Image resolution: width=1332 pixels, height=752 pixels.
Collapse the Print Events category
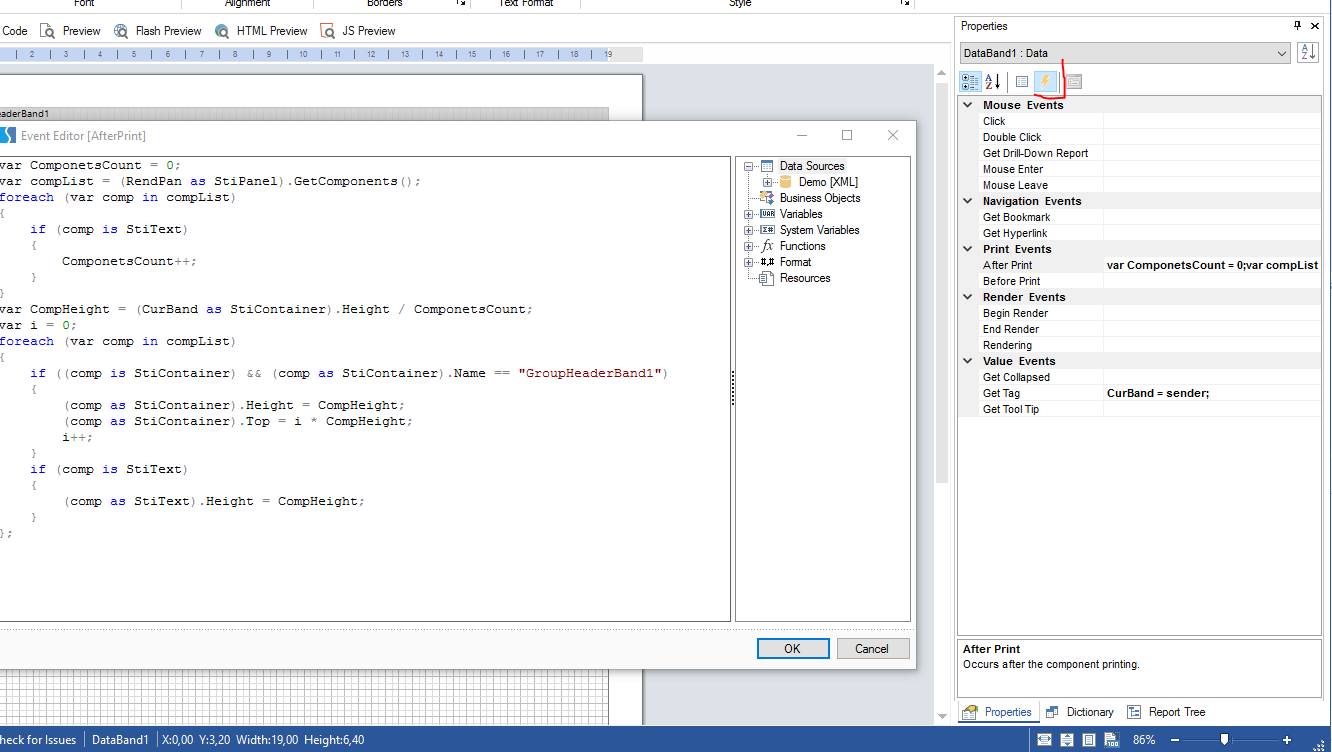[967, 249]
